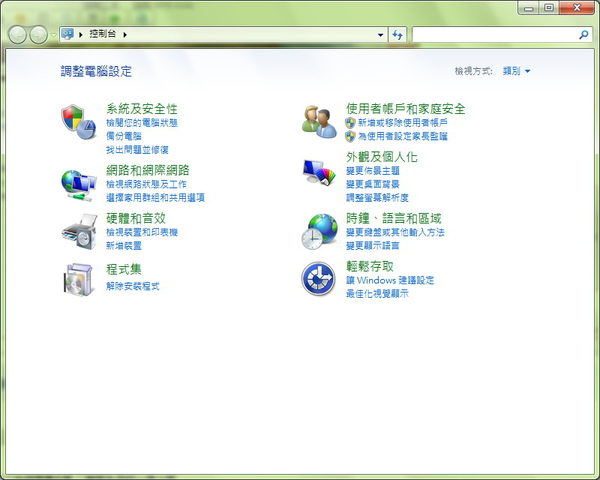Click shield icon beside 為使用者設定家長監護
The height and width of the screenshot is (480, 600).
350,136
